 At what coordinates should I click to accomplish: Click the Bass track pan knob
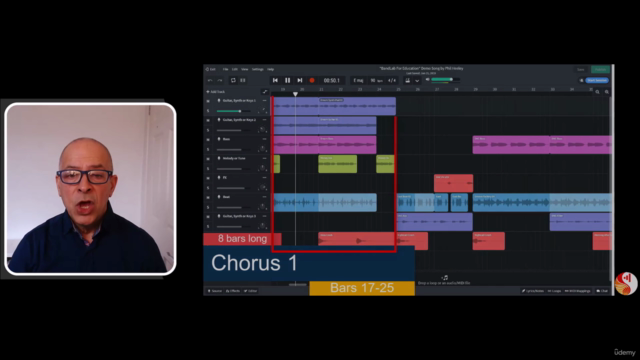(x=262, y=149)
